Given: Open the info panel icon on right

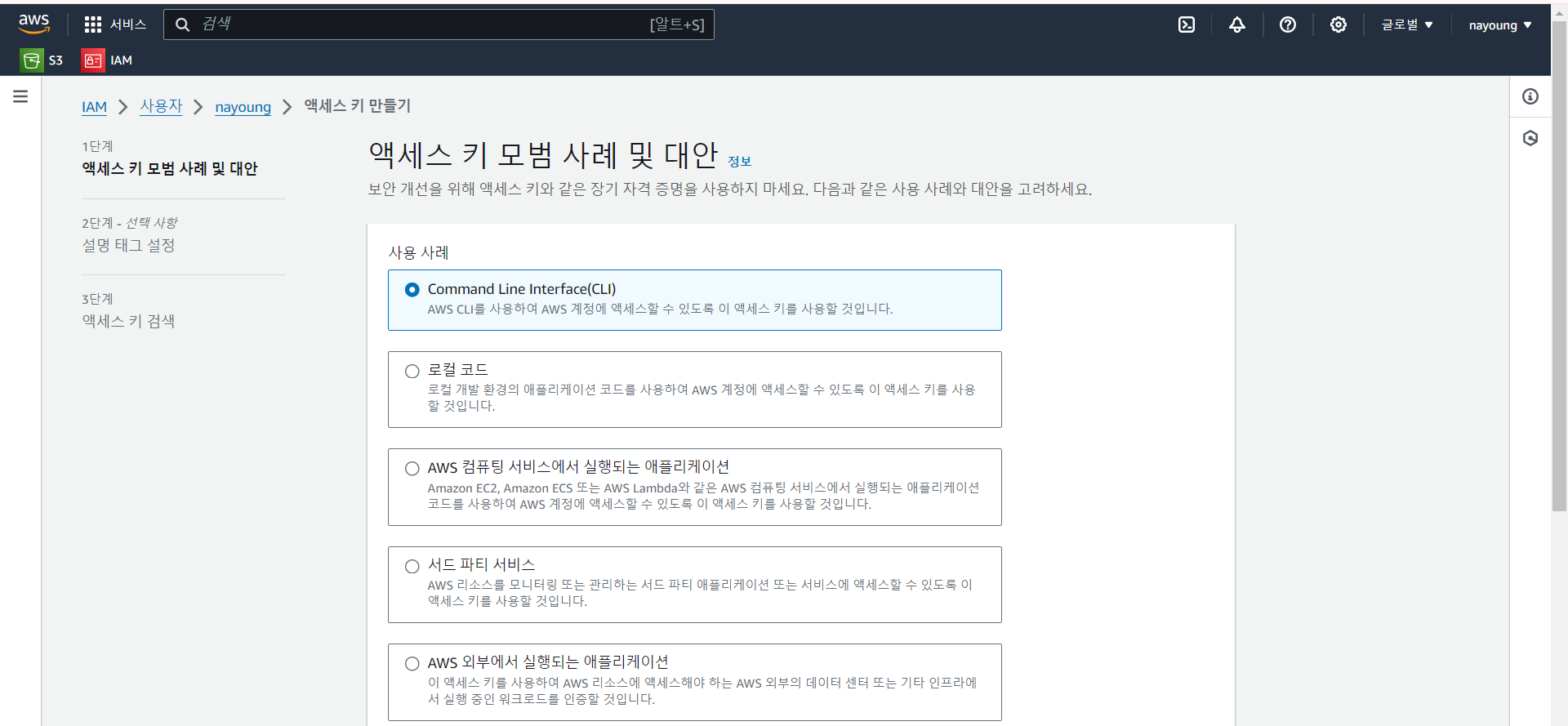Looking at the screenshot, I should click(1530, 96).
